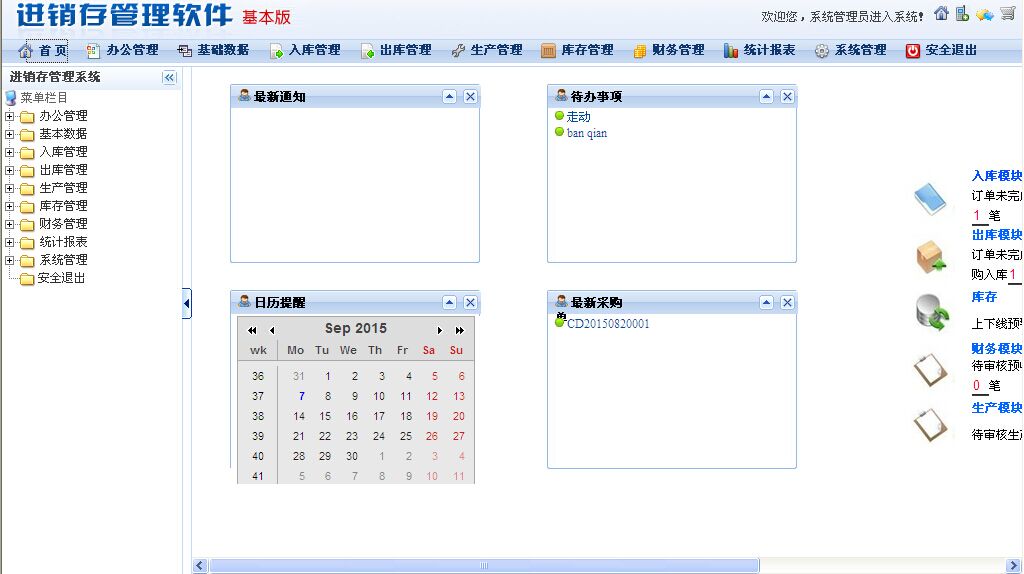Go to next month in calendar
The image size is (1024, 574).
coord(439,330)
